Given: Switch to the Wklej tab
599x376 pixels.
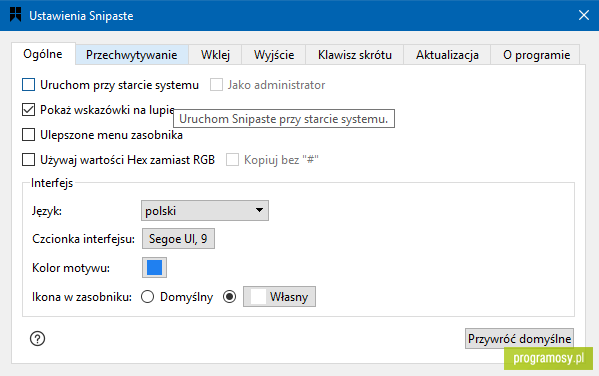Looking at the screenshot, I should click(215, 55).
